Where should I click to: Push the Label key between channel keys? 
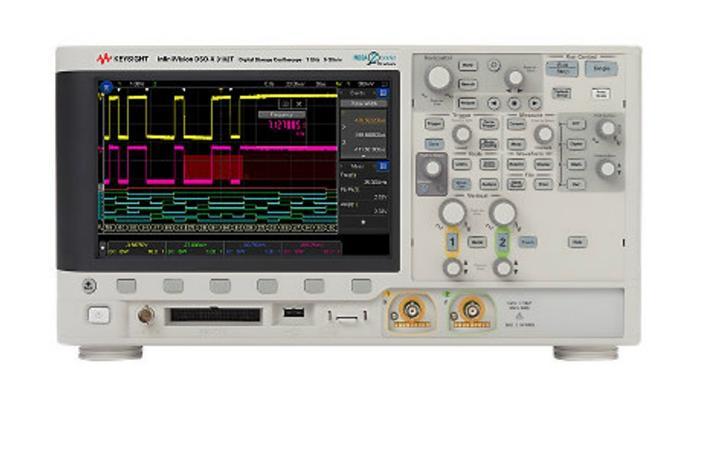coord(477,242)
